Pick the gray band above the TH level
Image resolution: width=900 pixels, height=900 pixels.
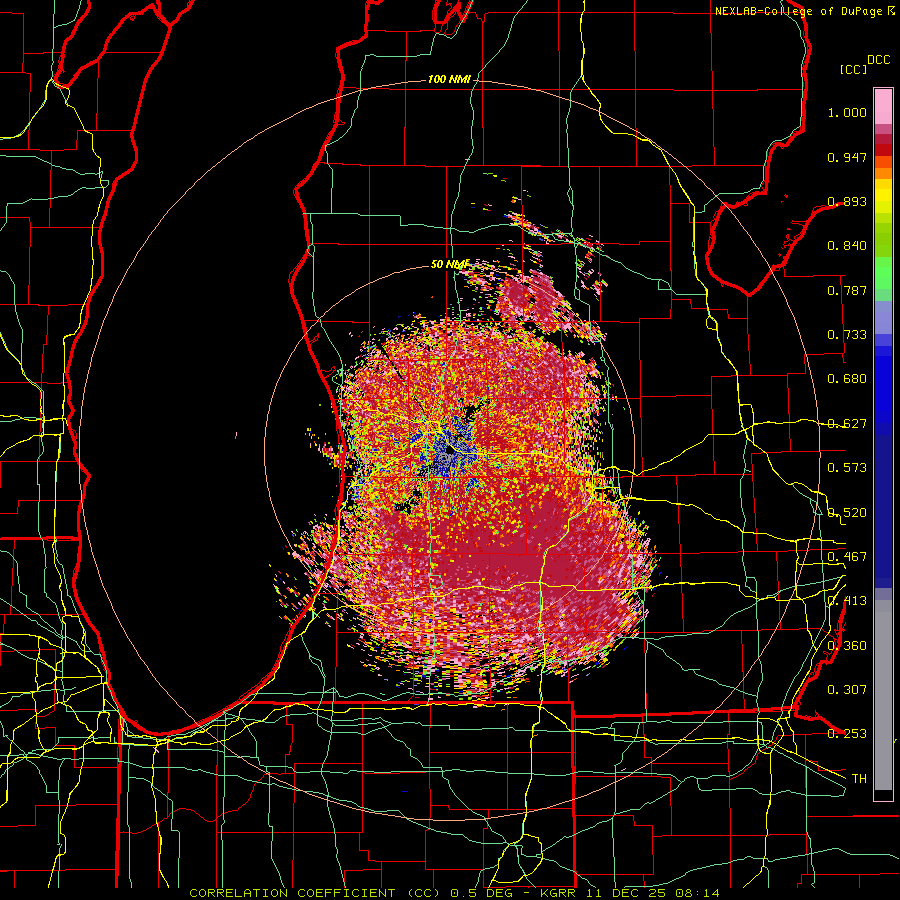883,695
